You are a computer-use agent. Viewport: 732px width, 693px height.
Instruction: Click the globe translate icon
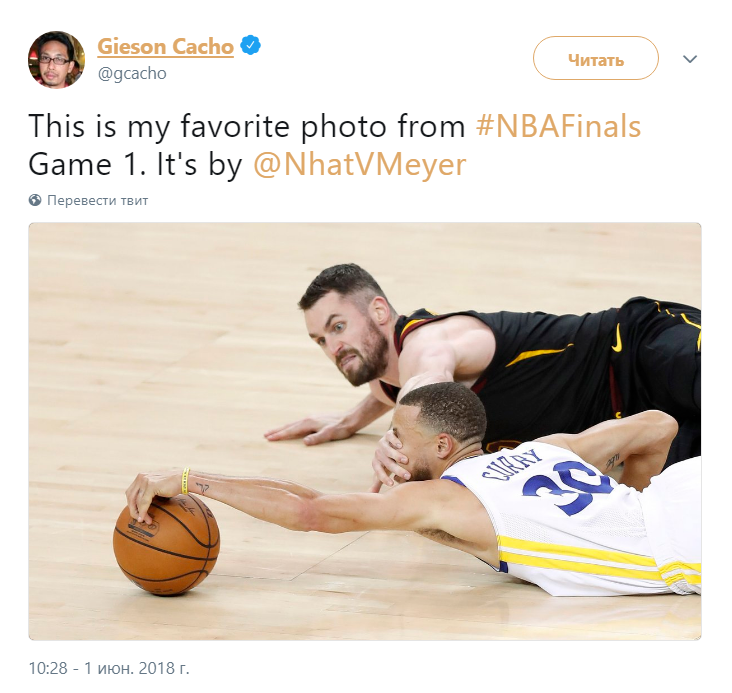35,200
